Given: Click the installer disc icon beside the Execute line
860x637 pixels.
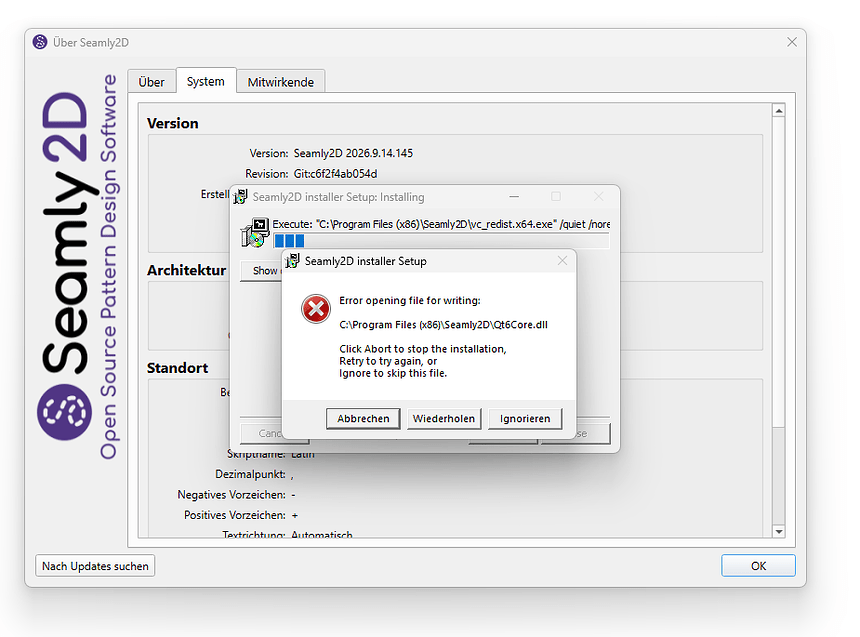Looking at the screenshot, I should click(x=254, y=233).
